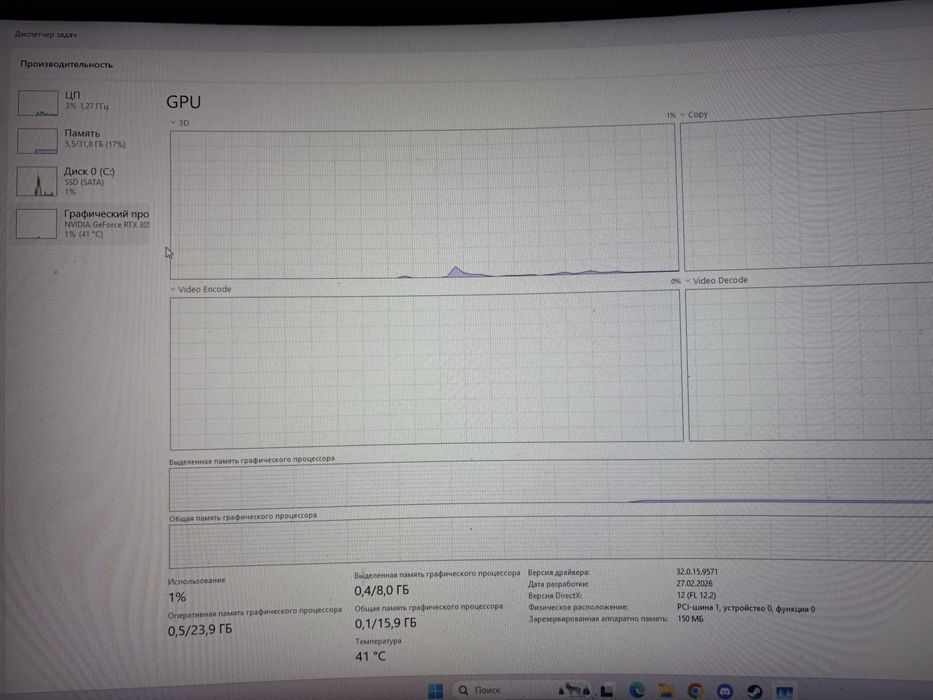Click the 41 °C temperature value
The height and width of the screenshot is (700, 933).
370,657
